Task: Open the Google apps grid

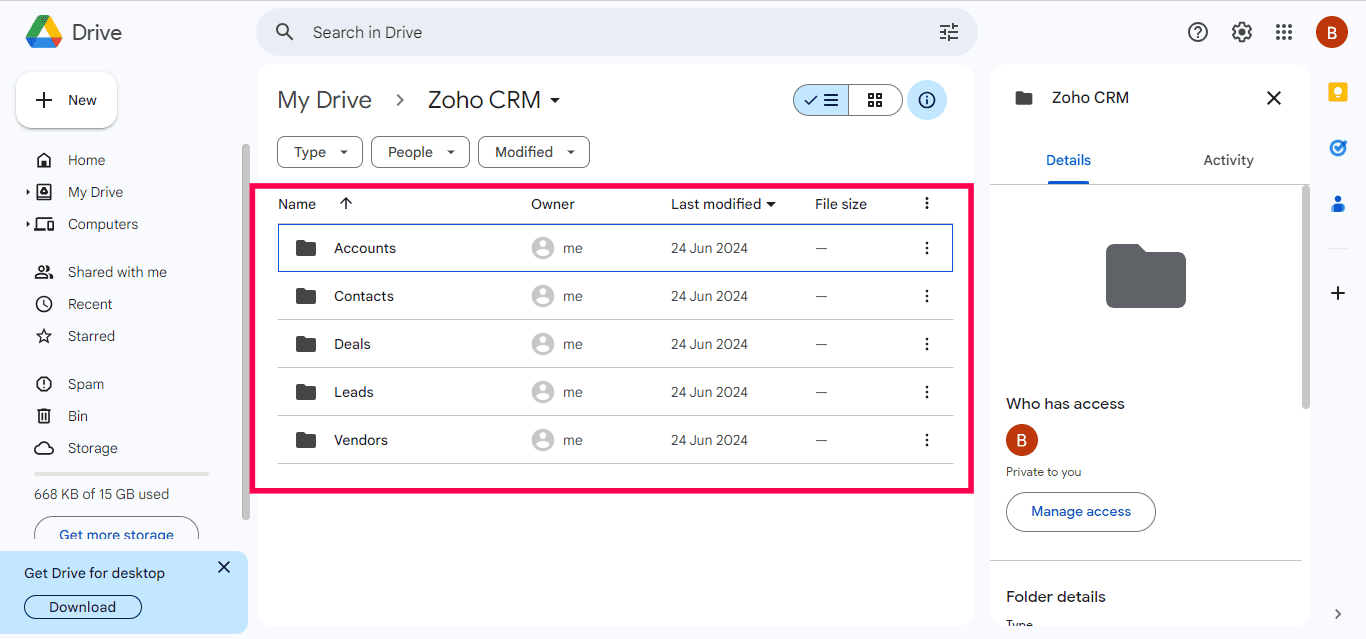Action: pyautogui.click(x=1284, y=32)
